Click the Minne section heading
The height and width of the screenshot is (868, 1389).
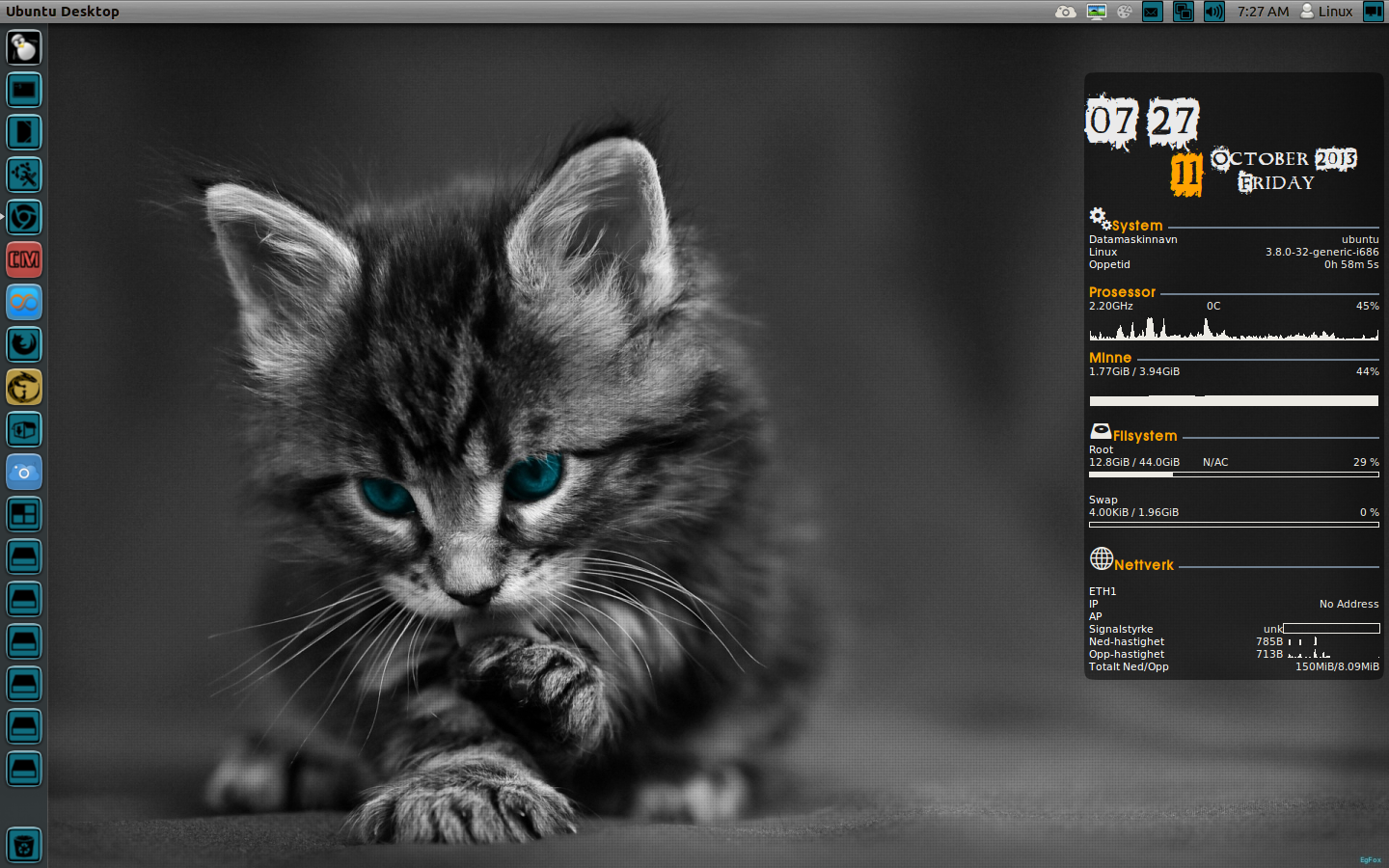(x=1110, y=358)
